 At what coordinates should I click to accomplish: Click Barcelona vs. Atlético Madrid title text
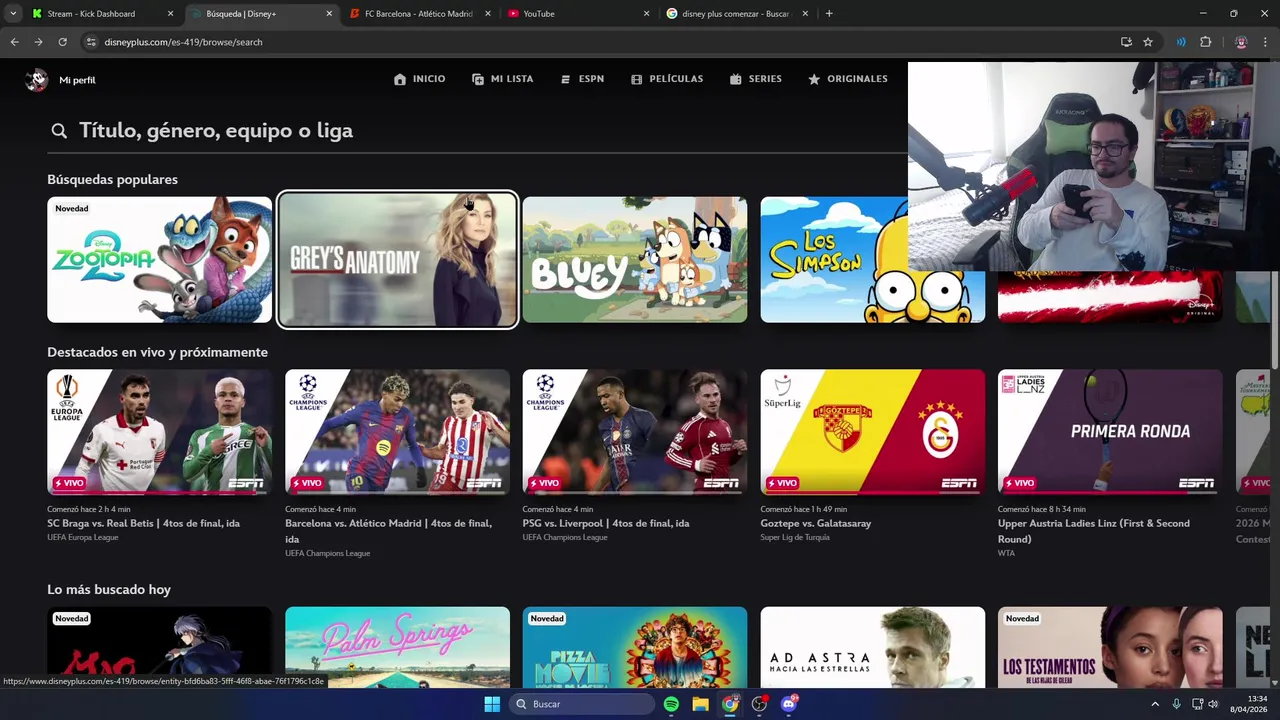click(x=388, y=531)
